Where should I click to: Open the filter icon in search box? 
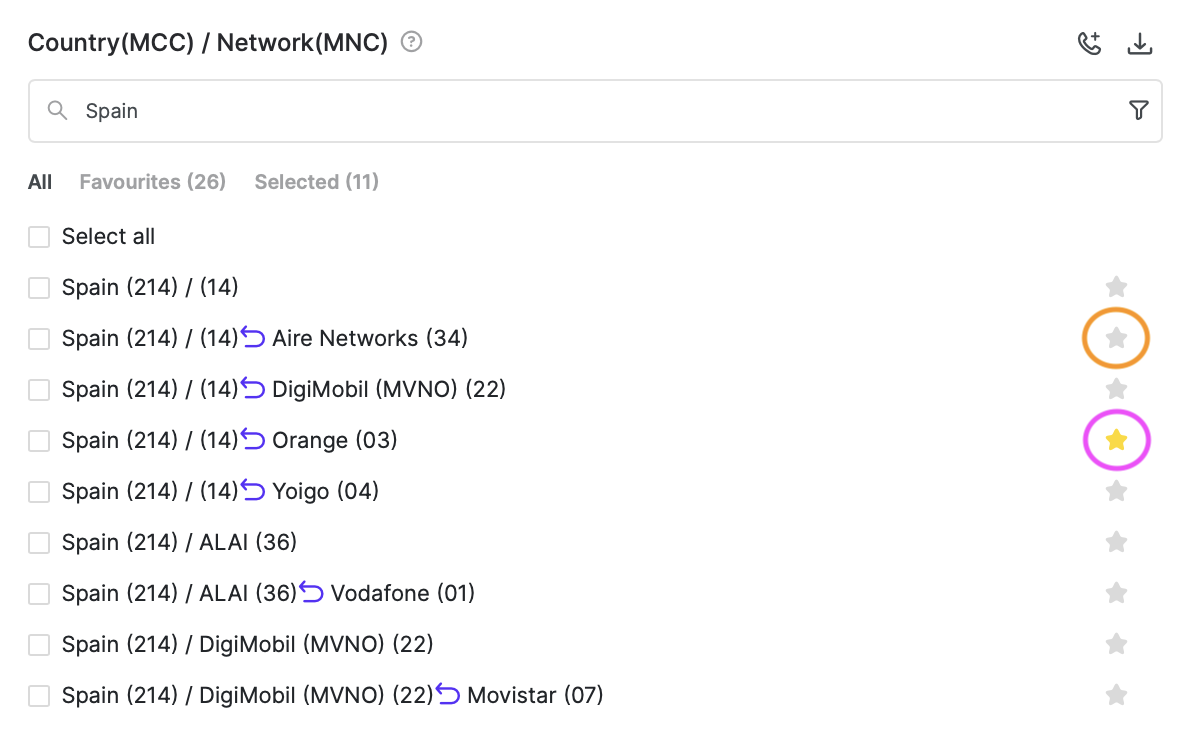tap(1138, 111)
